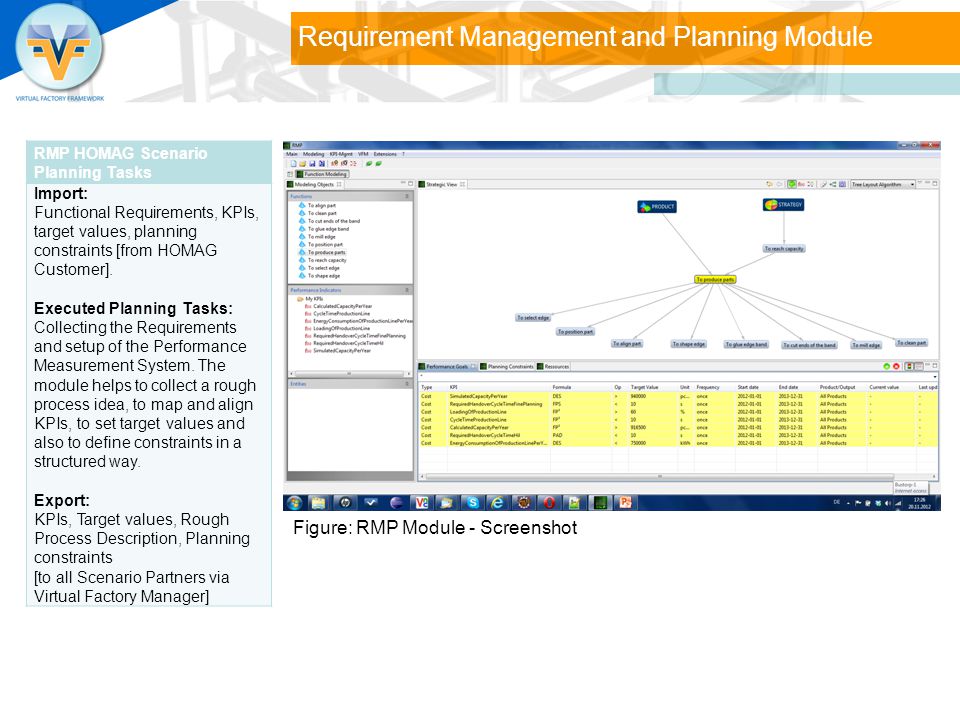Switch to the Strategic View tab
This screenshot has width=960, height=720.
click(x=441, y=184)
